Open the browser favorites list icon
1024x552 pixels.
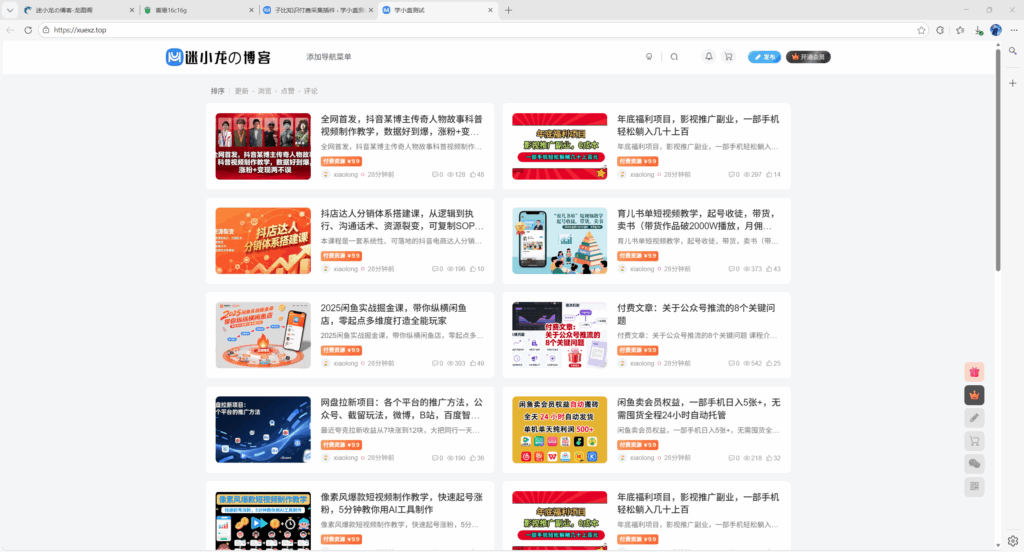(960, 30)
